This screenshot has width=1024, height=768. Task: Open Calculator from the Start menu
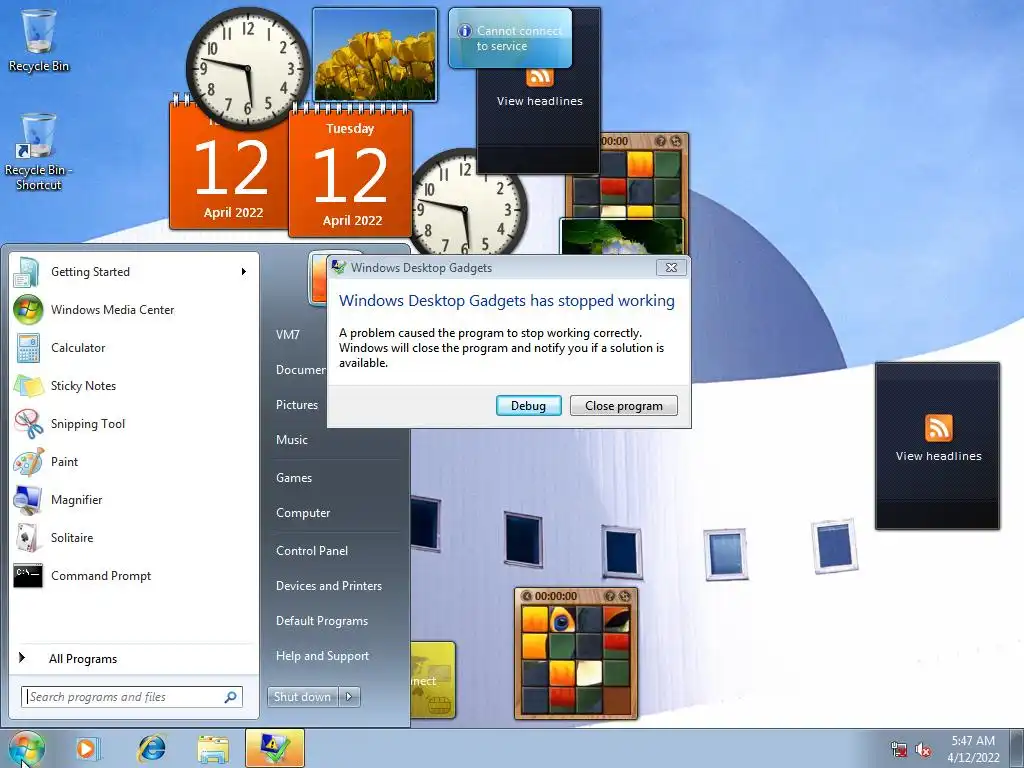pos(134,347)
